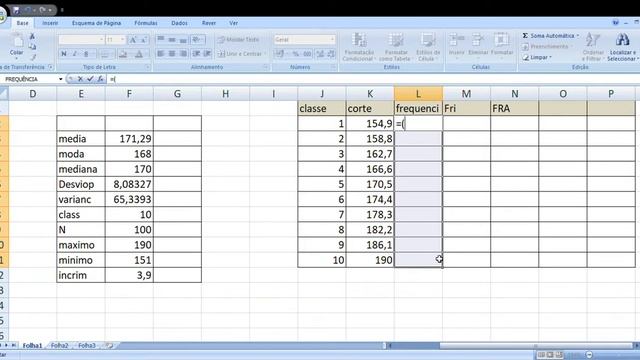Toggle align text right
Image resolution: width=640 pixels, height=360 pixels.
pos(183,53)
